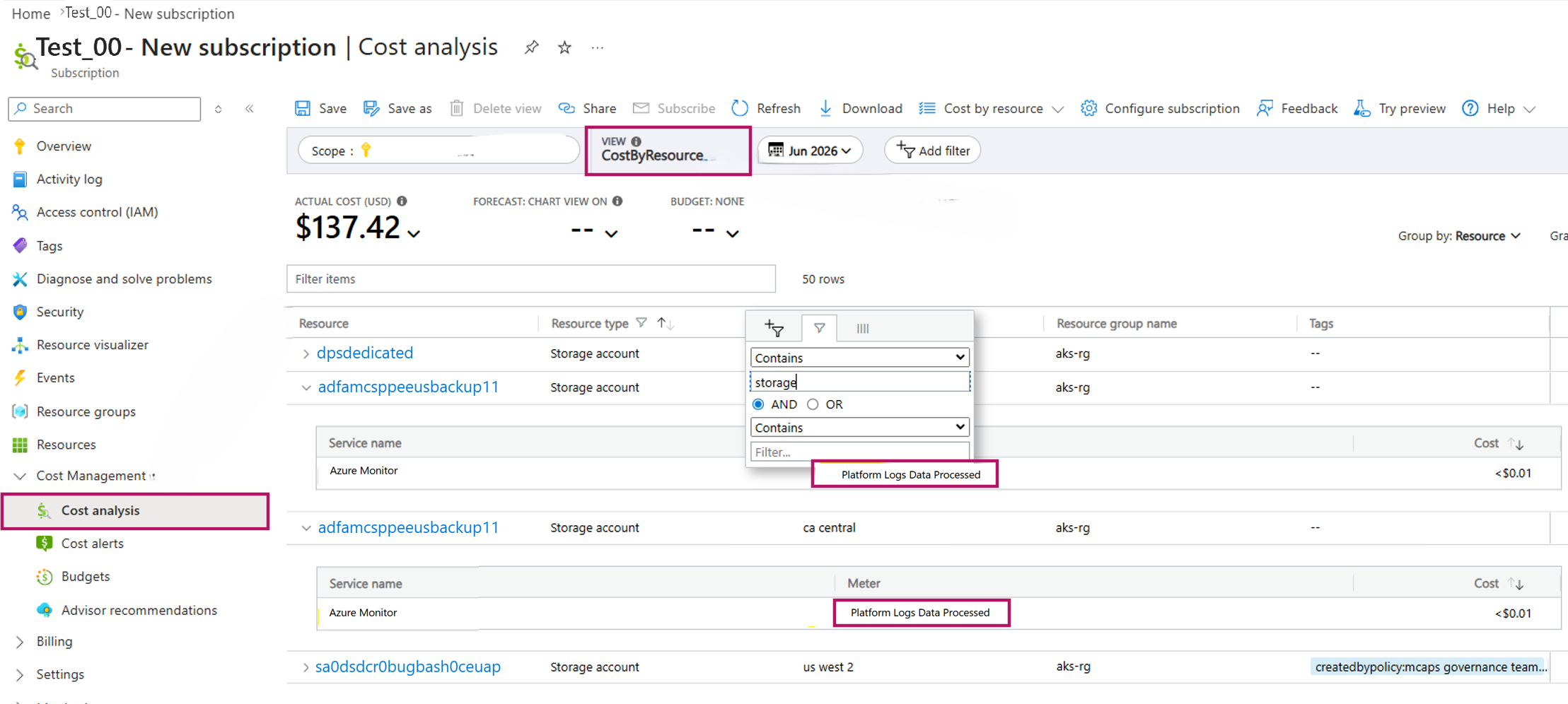Switch to the filter tab in the column popup

tap(819, 328)
